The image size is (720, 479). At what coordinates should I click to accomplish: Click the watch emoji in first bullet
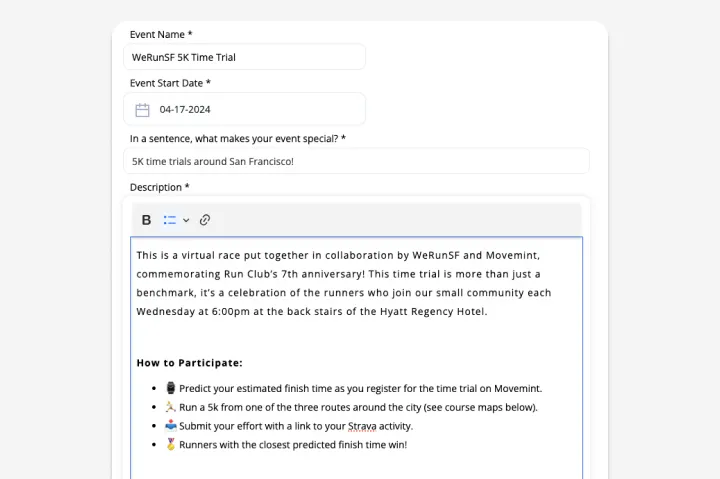[x=171, y=388]
